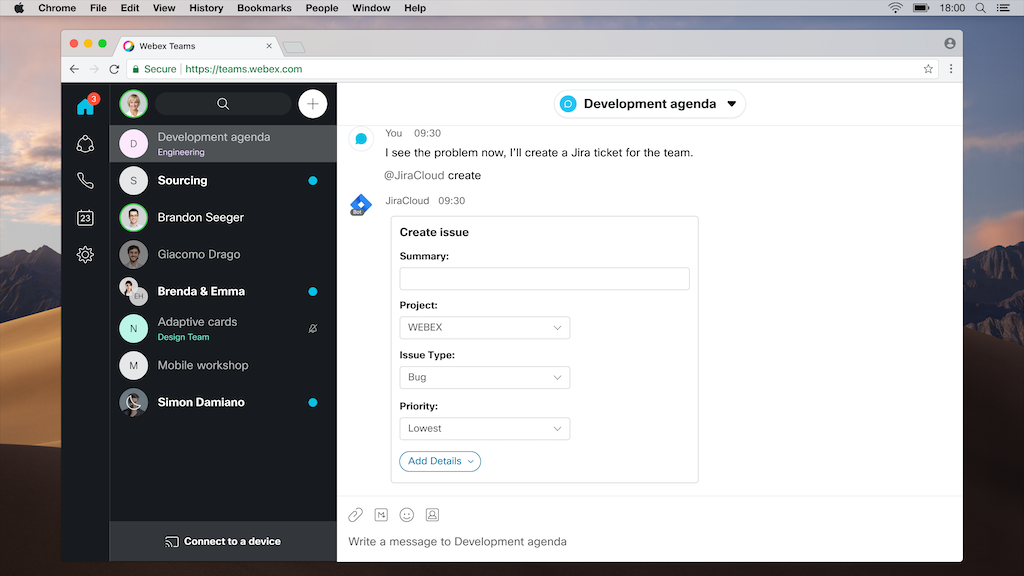This screenshot has width=1024, height=576.
Task: Open the Issue Type Bug dropdown
Action: click(485, 377)
